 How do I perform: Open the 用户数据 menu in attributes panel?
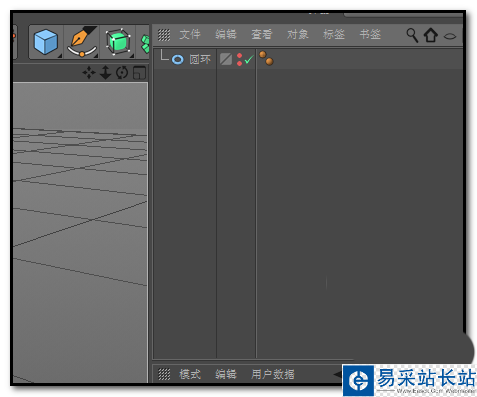pyautogui.click(x=273, y=374)
